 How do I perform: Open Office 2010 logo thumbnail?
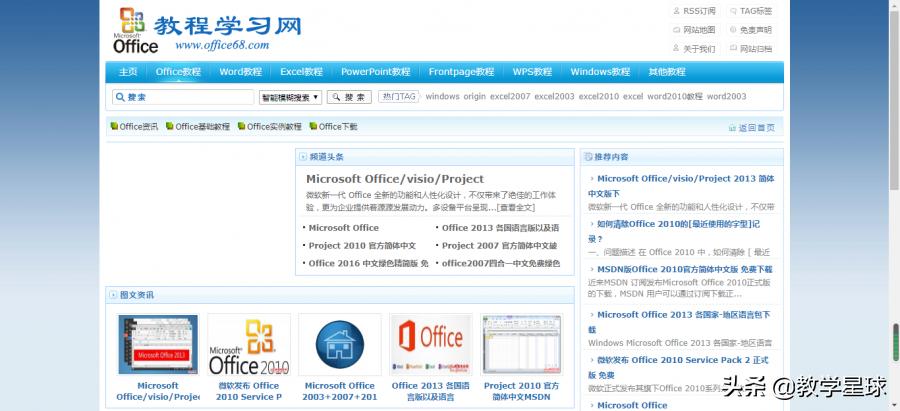[249, 344]
